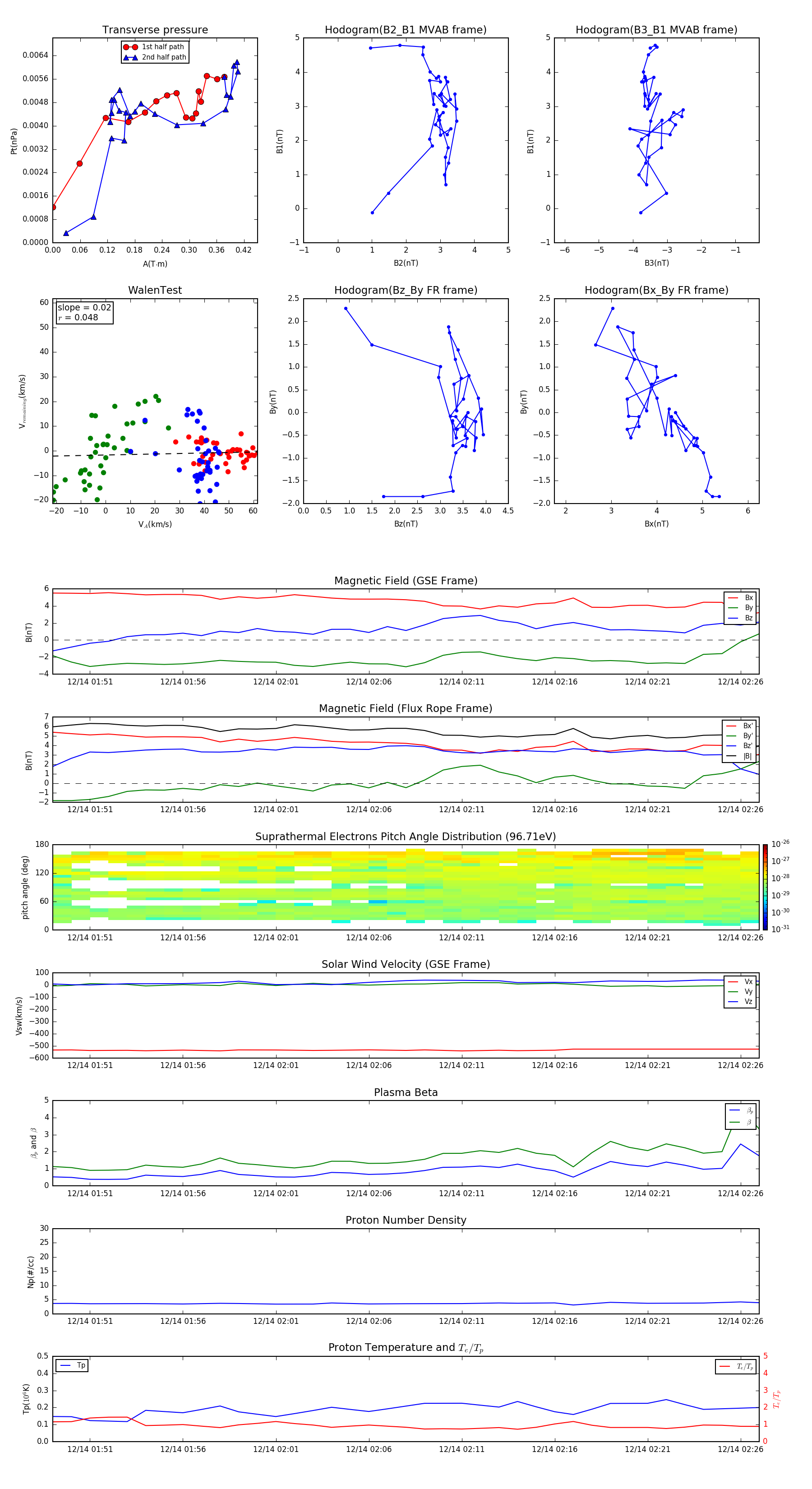812x1489 pixels.
Task: Click the "B2(nT)" x-axis label
Action: (x=406, y=263)
